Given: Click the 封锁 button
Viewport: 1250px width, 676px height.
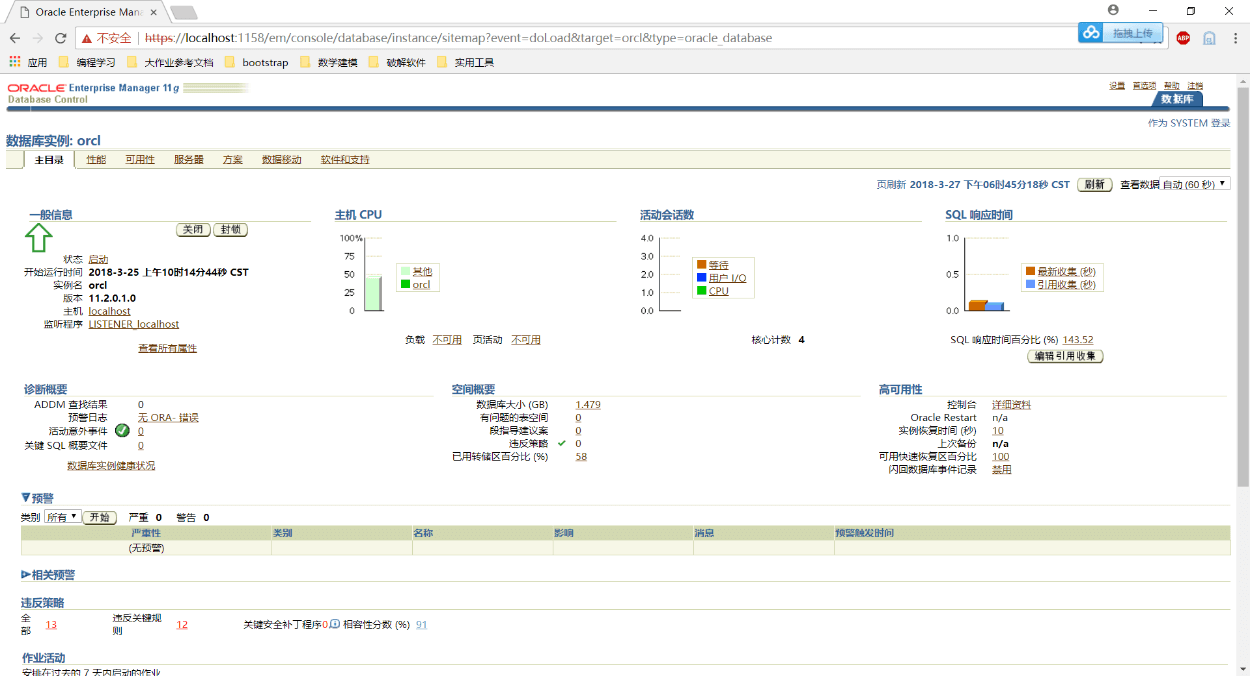Looking at the screenshot, I should pos(231,230).
